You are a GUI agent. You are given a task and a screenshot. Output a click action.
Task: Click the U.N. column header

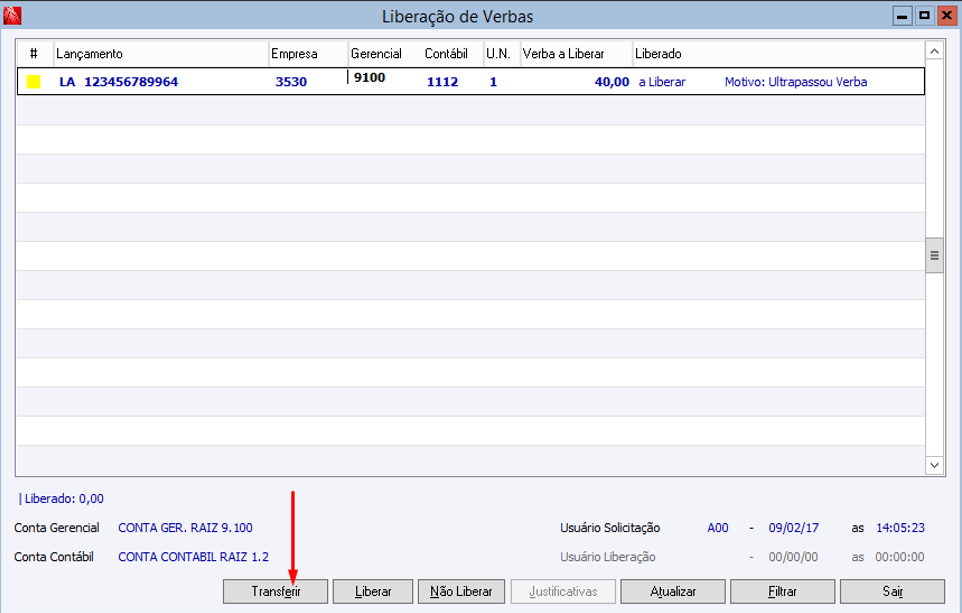502,54
